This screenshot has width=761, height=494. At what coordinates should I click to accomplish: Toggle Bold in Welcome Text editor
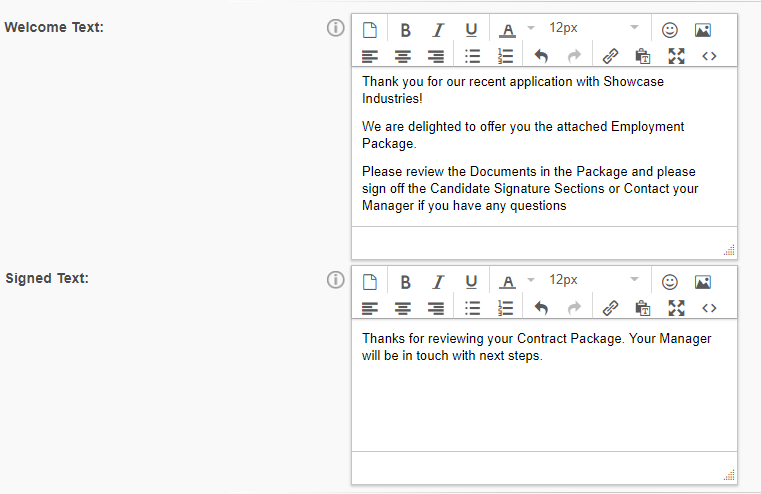click(405, 30)
